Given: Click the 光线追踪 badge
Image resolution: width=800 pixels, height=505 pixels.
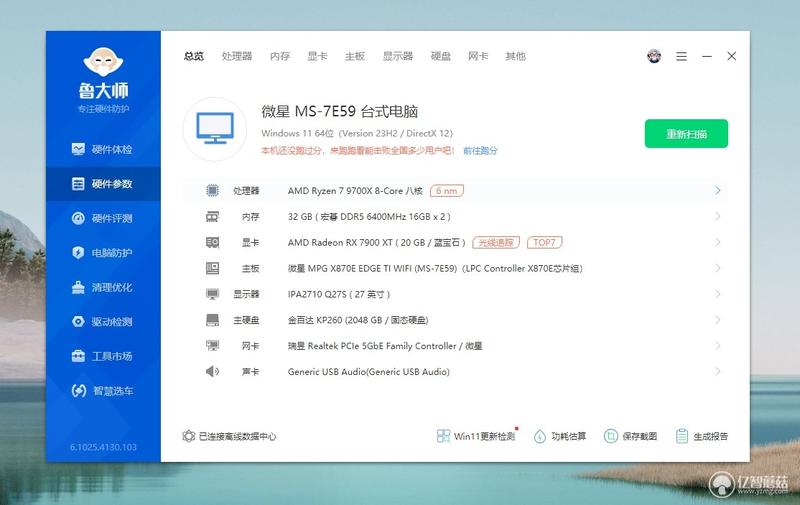Looking at the screenshot, I should (x=496, y=243).
